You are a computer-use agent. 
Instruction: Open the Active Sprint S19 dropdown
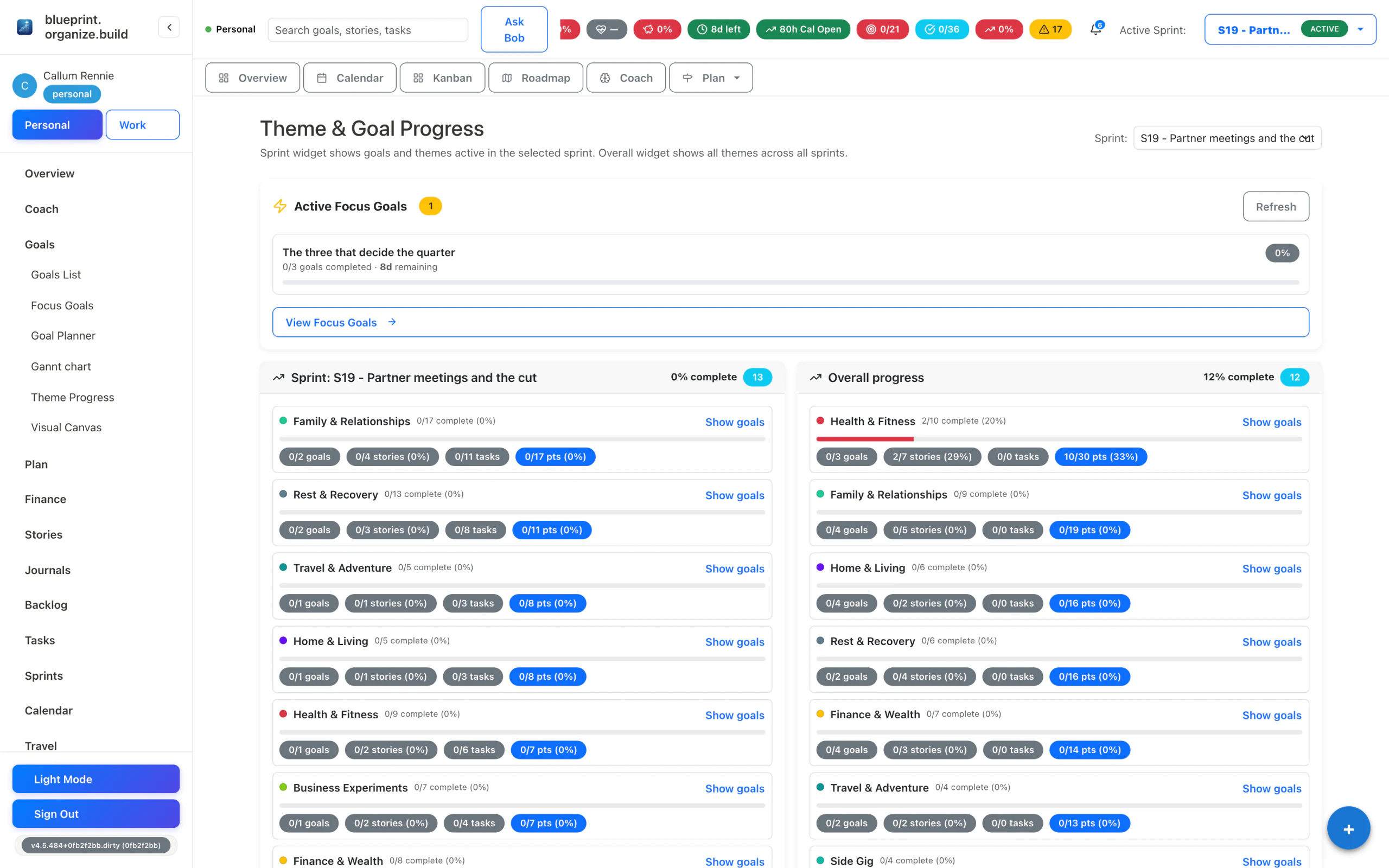point(1290,29)
